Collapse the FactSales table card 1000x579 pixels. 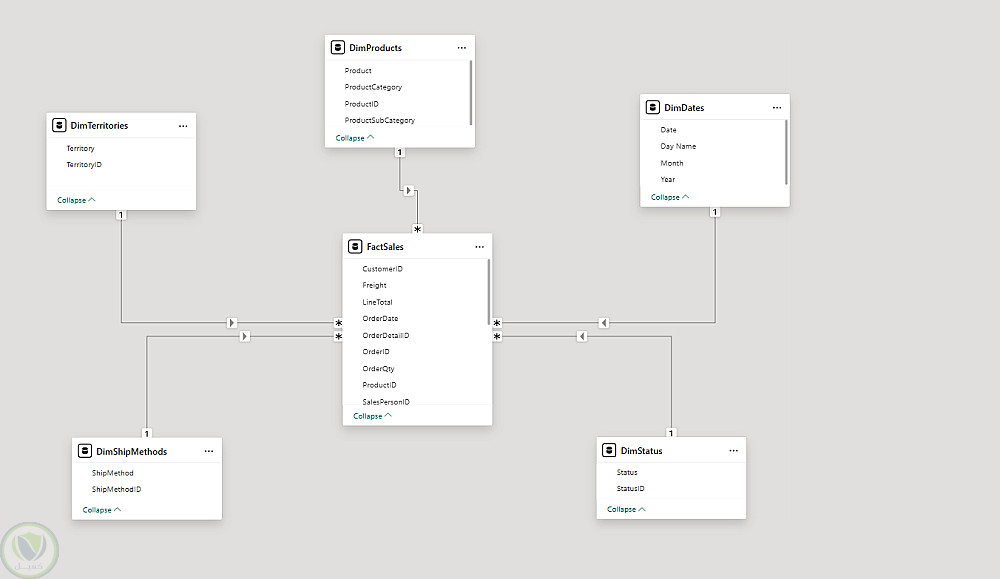pyautogui.click(x=372, y=416)
